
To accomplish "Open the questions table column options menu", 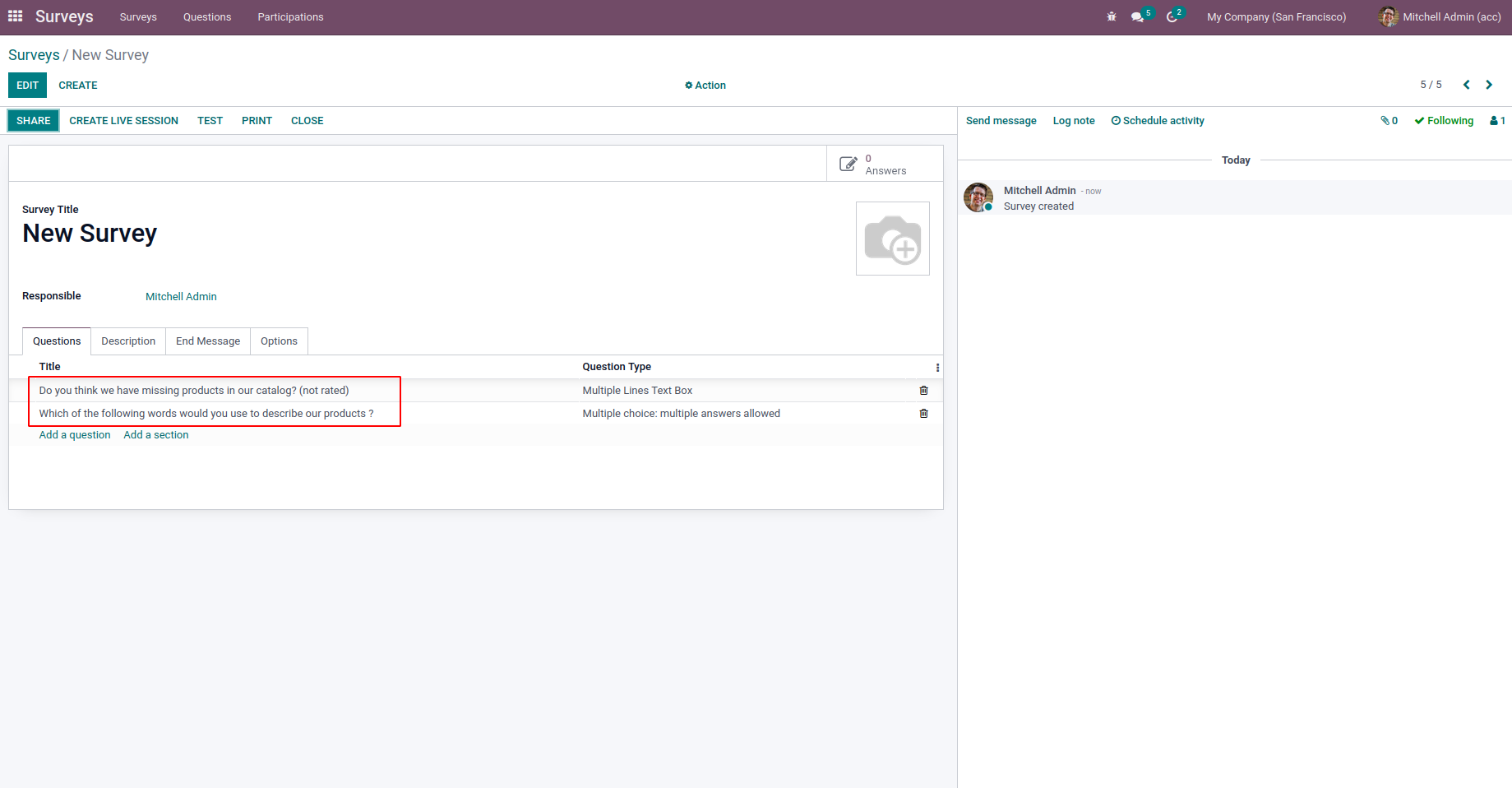I will click(x=937, y=368).
